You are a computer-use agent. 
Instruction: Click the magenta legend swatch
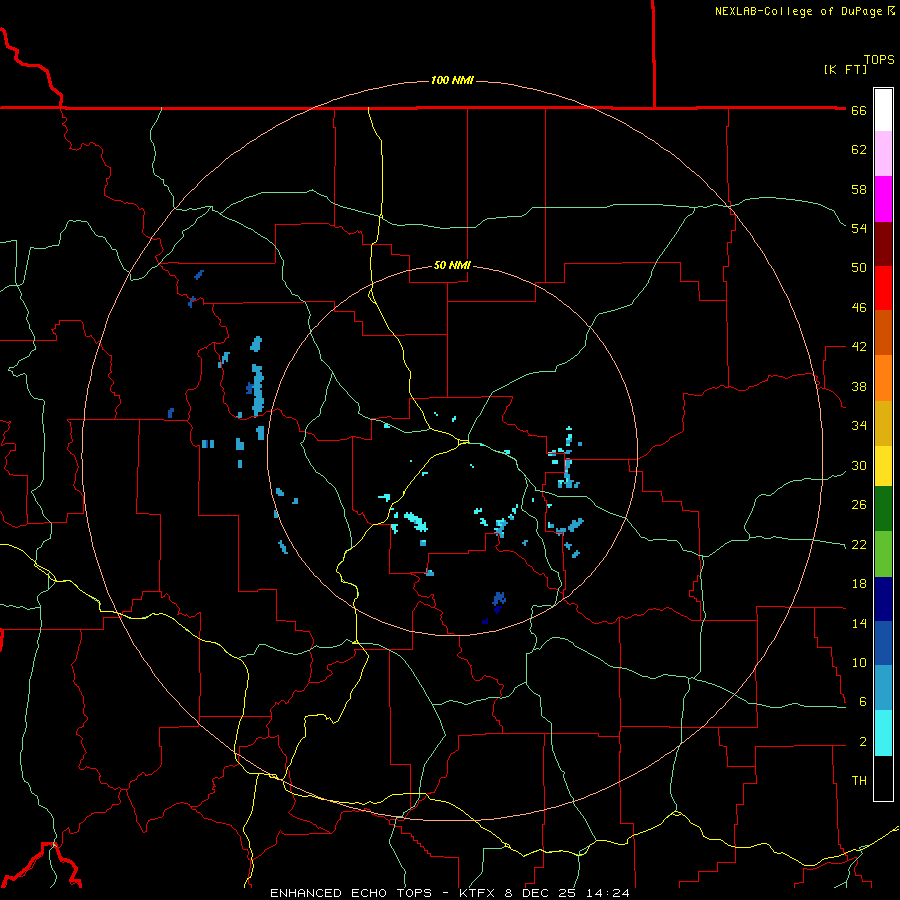(883, 199)
